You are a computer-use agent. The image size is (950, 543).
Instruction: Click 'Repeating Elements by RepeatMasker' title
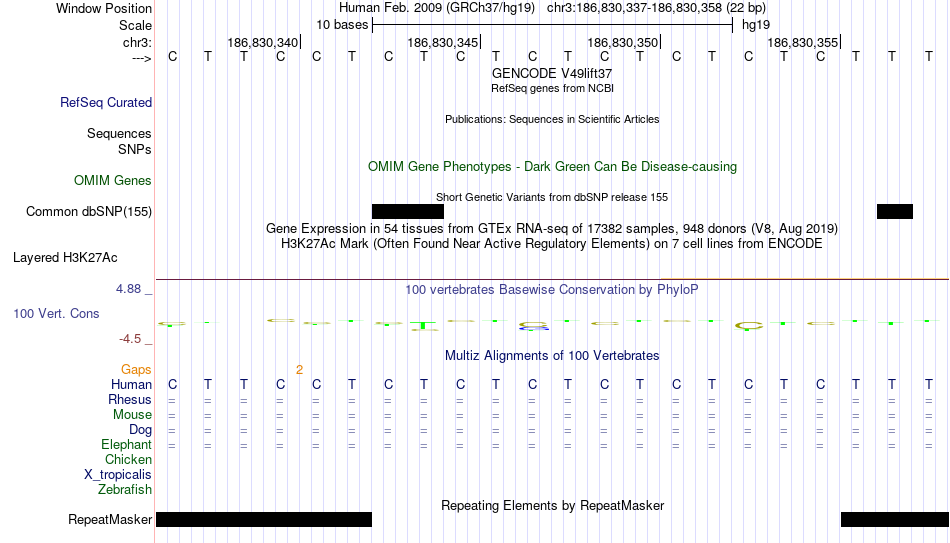(552, 505)
